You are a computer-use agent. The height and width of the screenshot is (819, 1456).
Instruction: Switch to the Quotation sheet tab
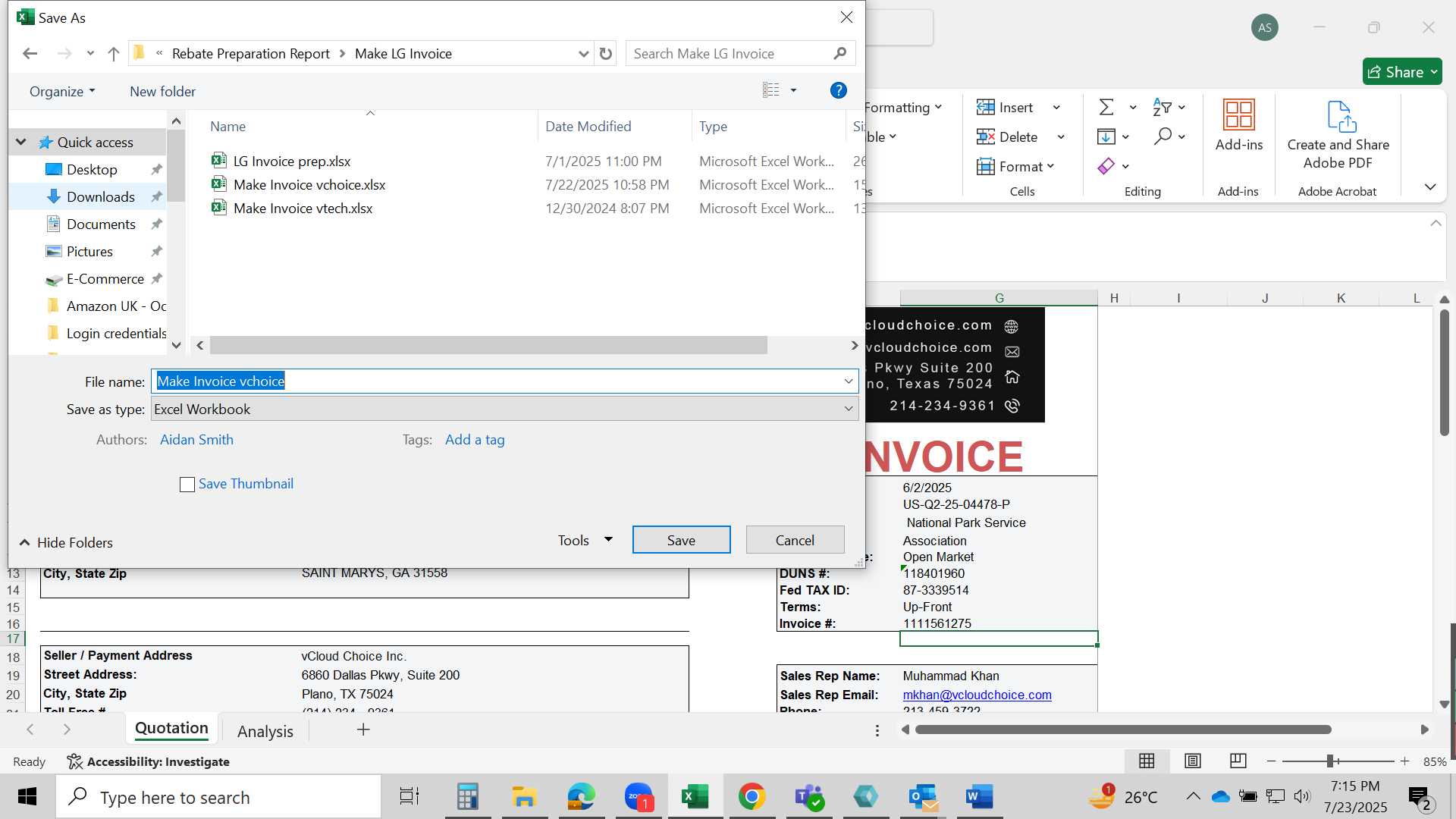point(171,729)
